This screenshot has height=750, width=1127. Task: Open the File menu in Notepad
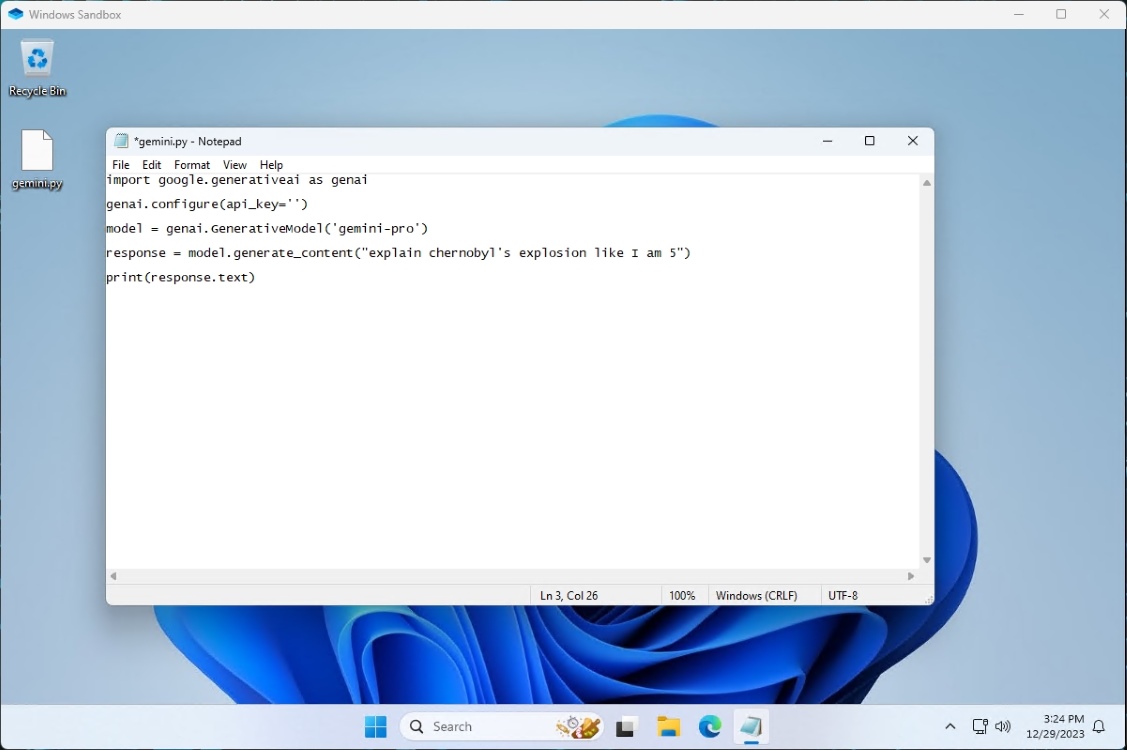[x=120, y=164]
